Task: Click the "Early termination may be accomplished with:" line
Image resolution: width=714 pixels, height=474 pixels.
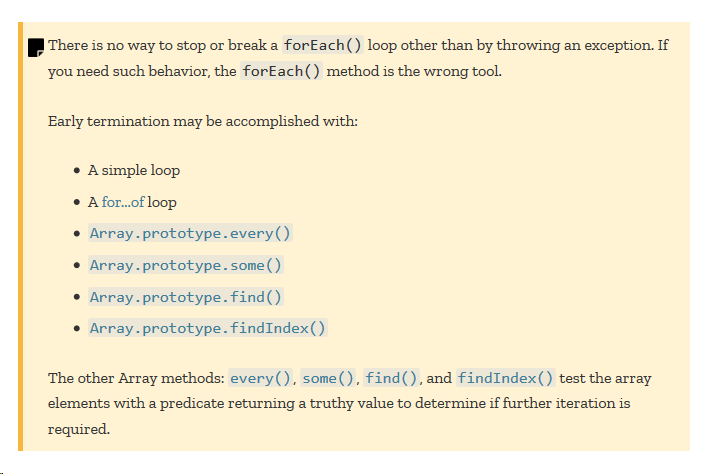Action: (x=203, y=122)
